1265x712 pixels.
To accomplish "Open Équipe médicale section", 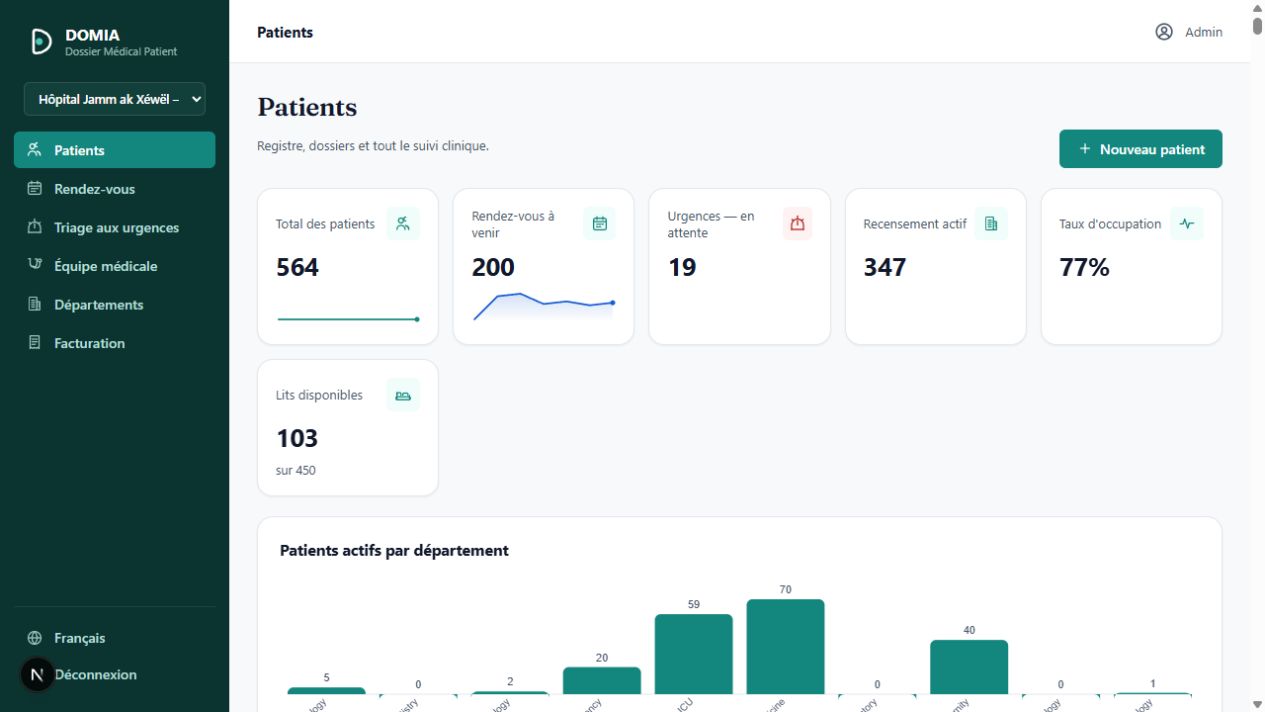I will (115, 266).
